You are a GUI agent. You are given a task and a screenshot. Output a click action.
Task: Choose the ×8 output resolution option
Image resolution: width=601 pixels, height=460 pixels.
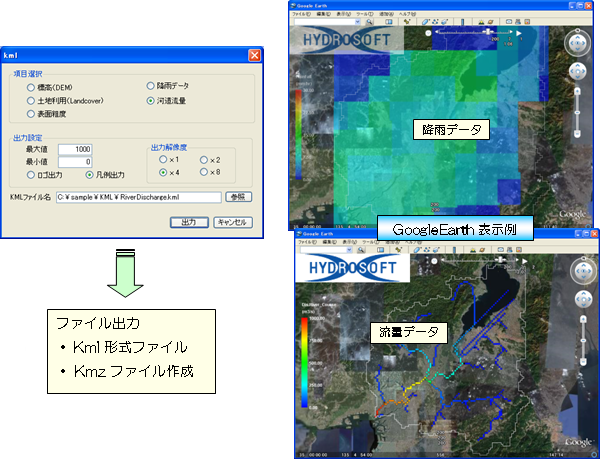click(x=205, y=174)
